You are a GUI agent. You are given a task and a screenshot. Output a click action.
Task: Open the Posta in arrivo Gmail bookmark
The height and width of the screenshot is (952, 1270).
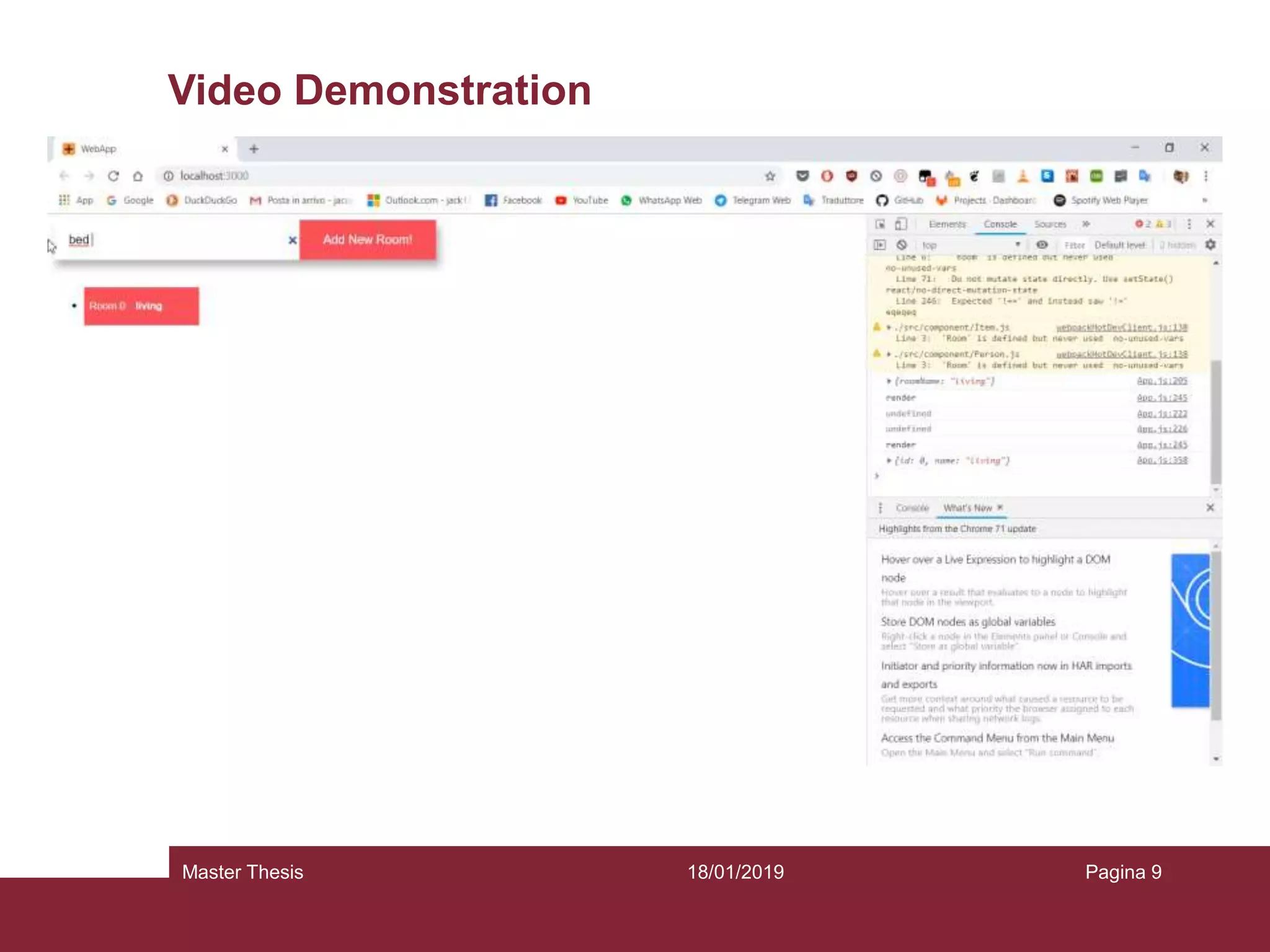tap(301, 200)
